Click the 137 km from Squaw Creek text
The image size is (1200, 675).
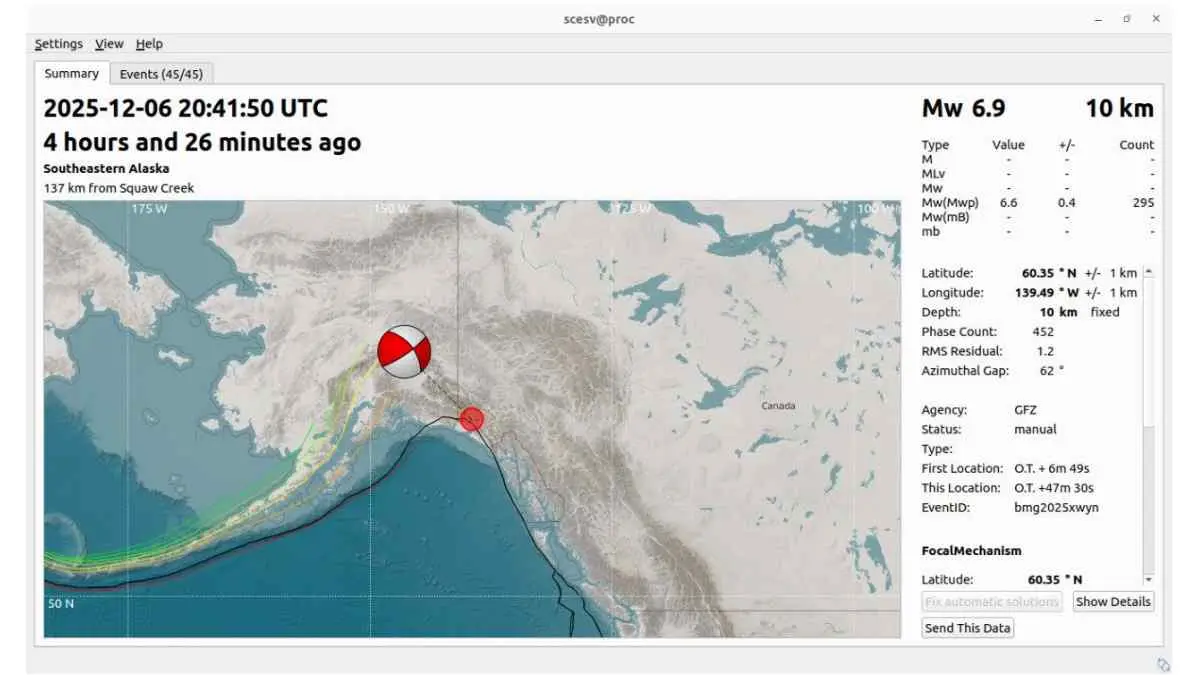pyautogui.click(x=119, y=188)
